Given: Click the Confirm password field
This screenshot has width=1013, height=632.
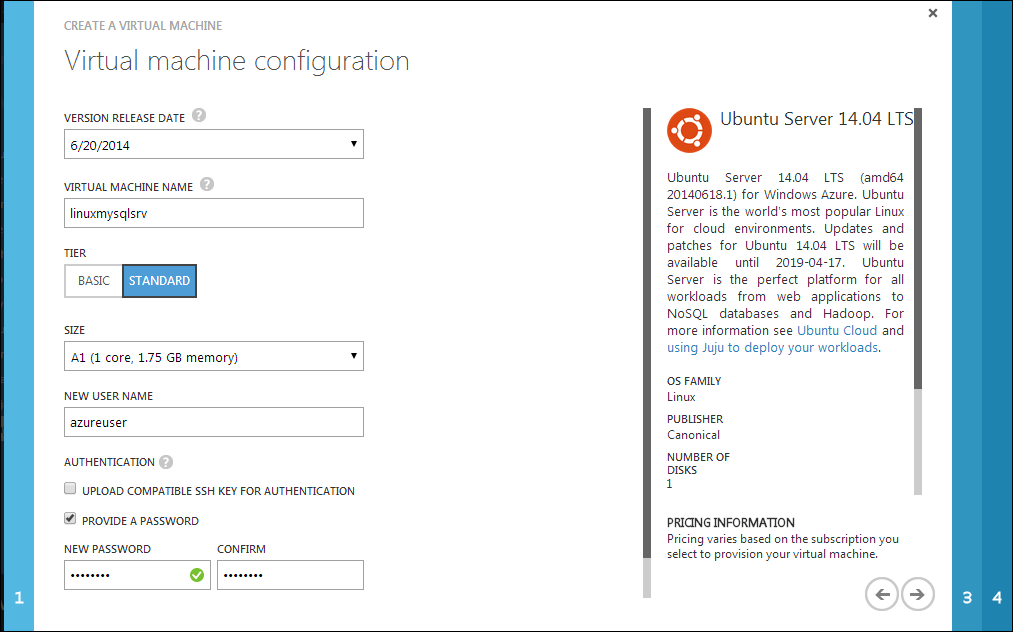Looking at the screenshot, I should 290,574.
